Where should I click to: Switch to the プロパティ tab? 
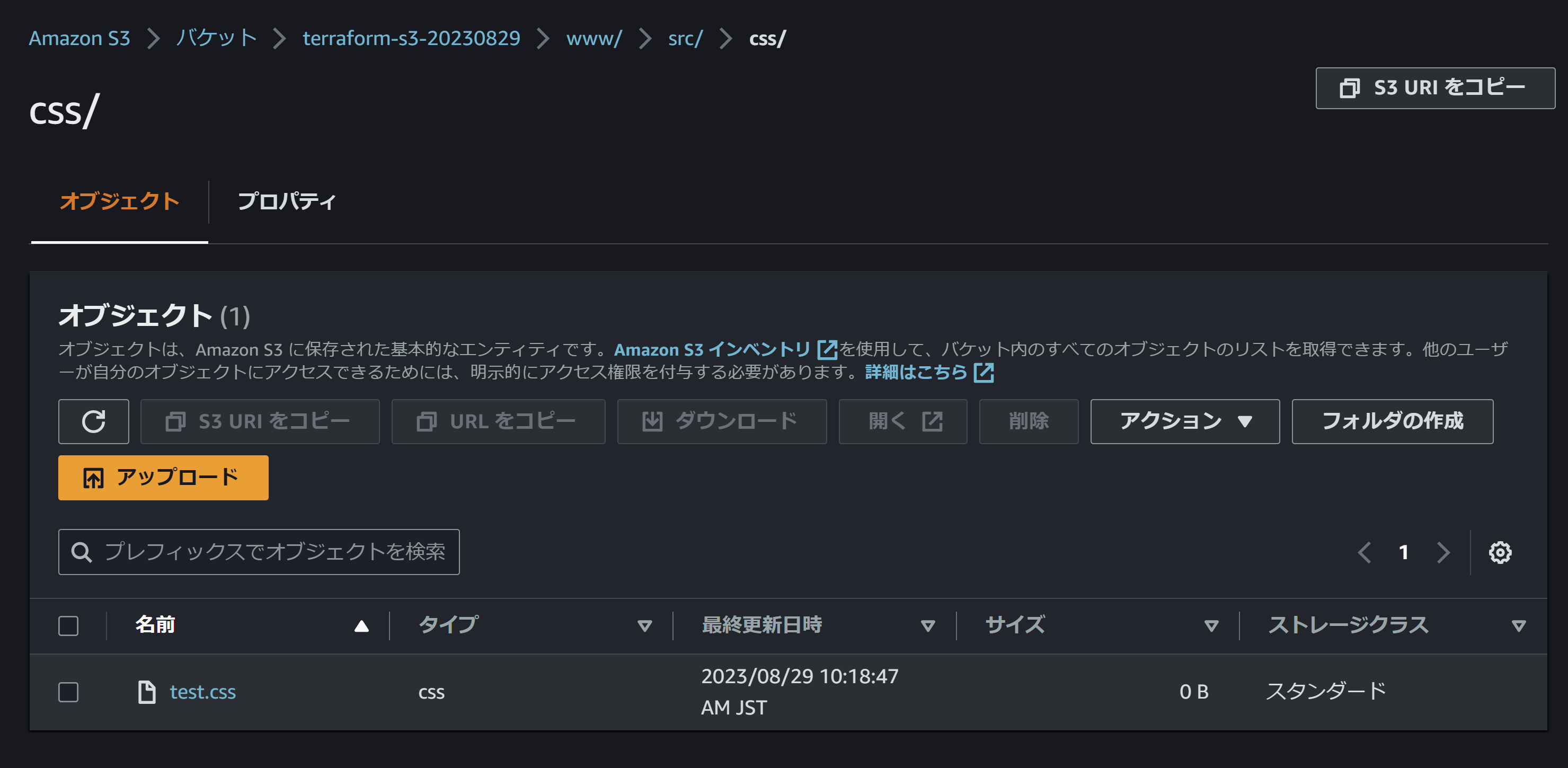click(286, 201)
